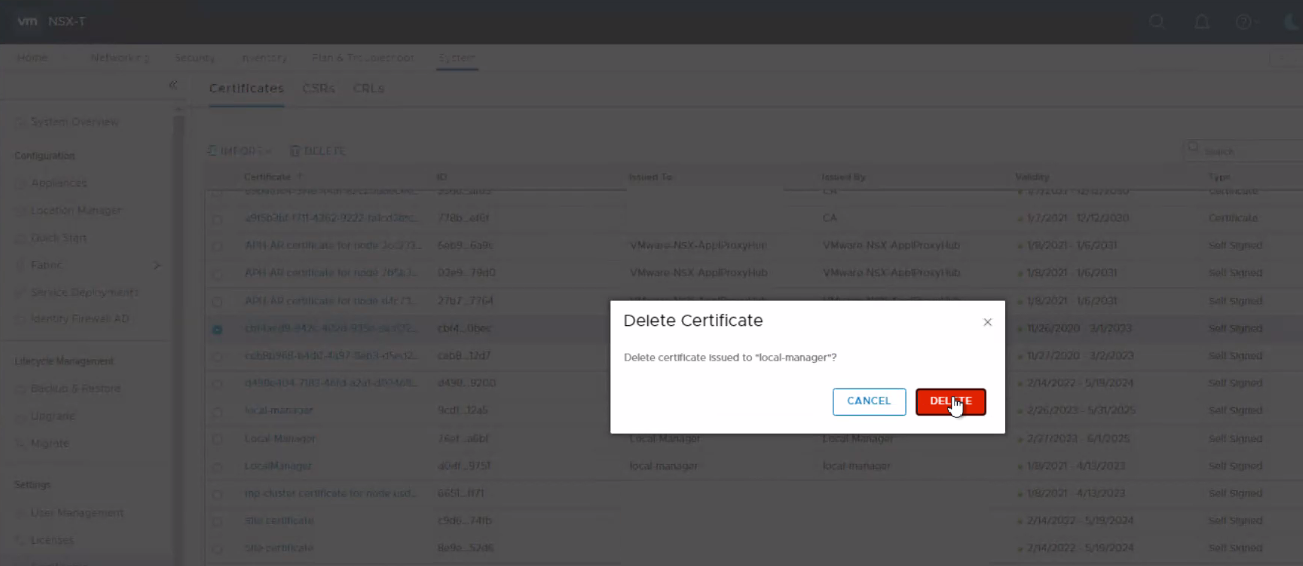Select radio for local-manager ID 9cd1...12a5
1303x566 pixels.
217,411
